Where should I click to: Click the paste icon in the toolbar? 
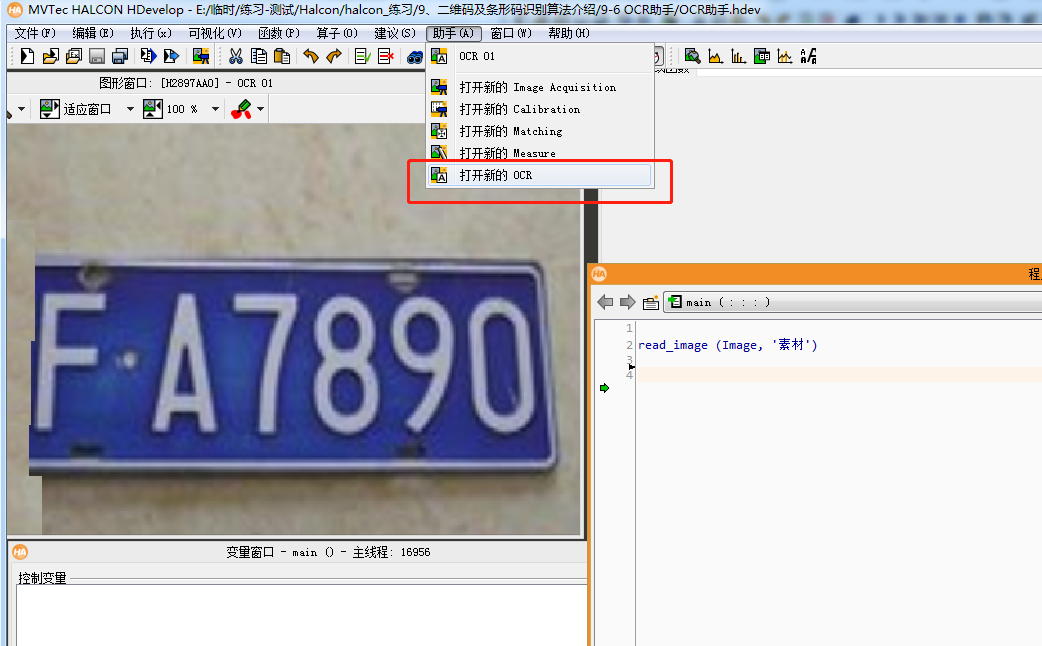[282, 56]
